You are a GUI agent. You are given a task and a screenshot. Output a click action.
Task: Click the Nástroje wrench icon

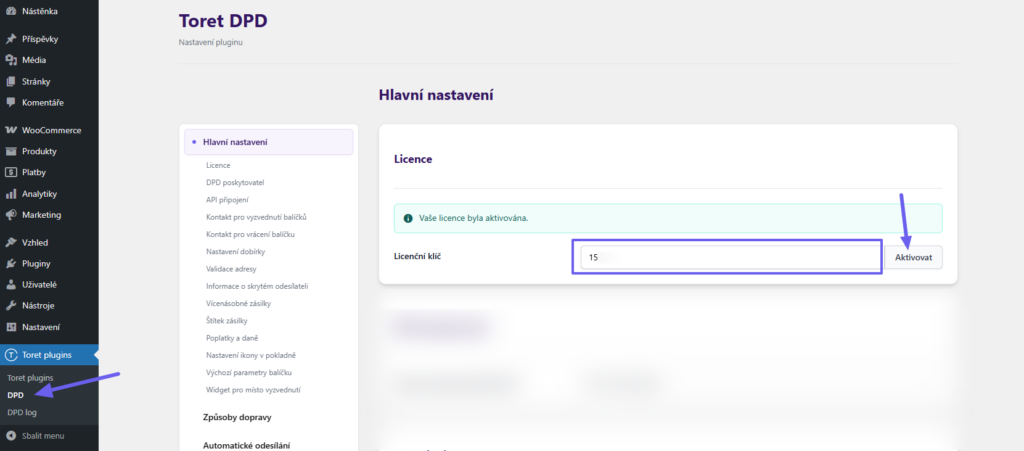(10, 305)
